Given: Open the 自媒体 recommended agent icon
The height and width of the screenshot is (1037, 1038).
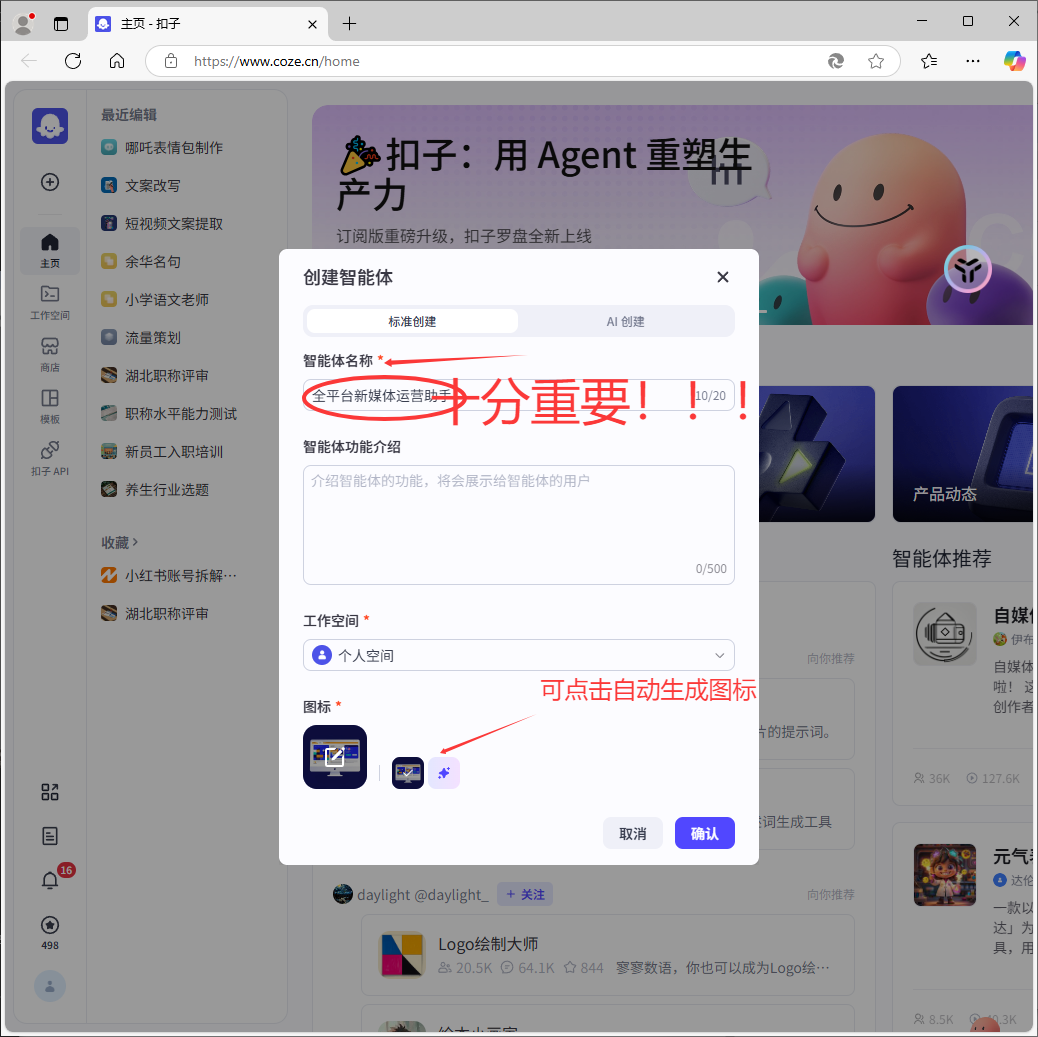Looking at the screenshot, I should (x=945, y=634).
